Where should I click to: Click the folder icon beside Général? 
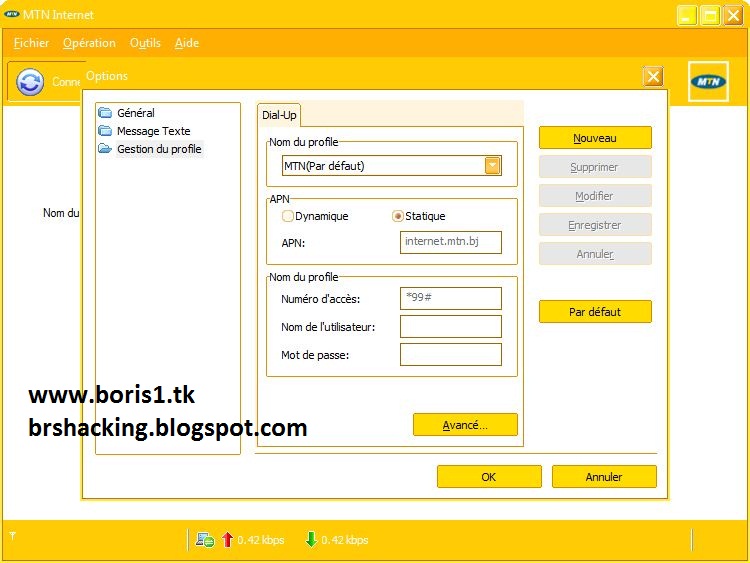(105, 113)
